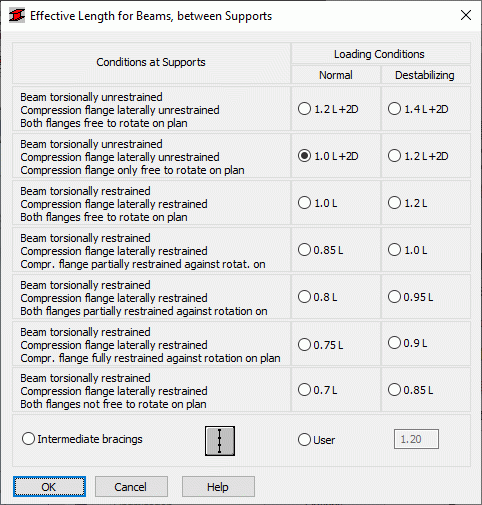482x505 pixels.
Task: Click the intermediate bracings diagram icon button
Action: [x=220, y=441]
